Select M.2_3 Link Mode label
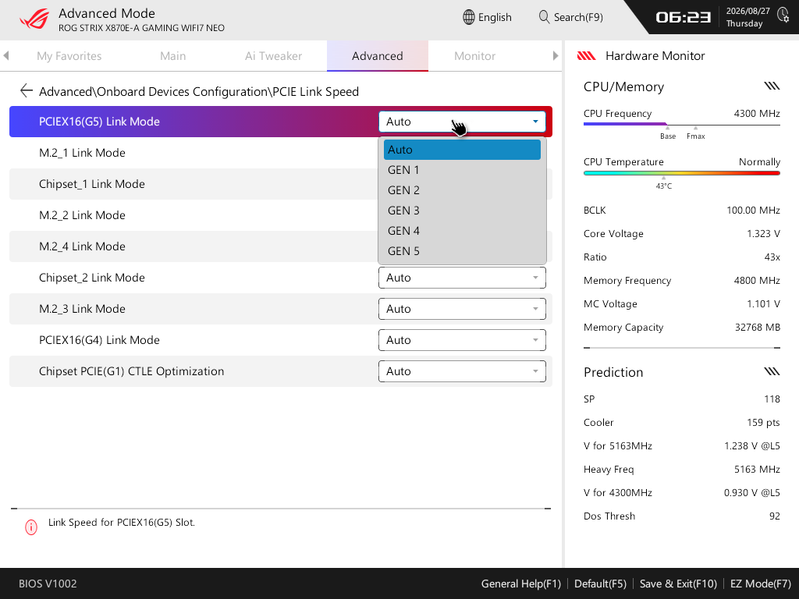This screenshot has height=599, width=799. point(82,309)
